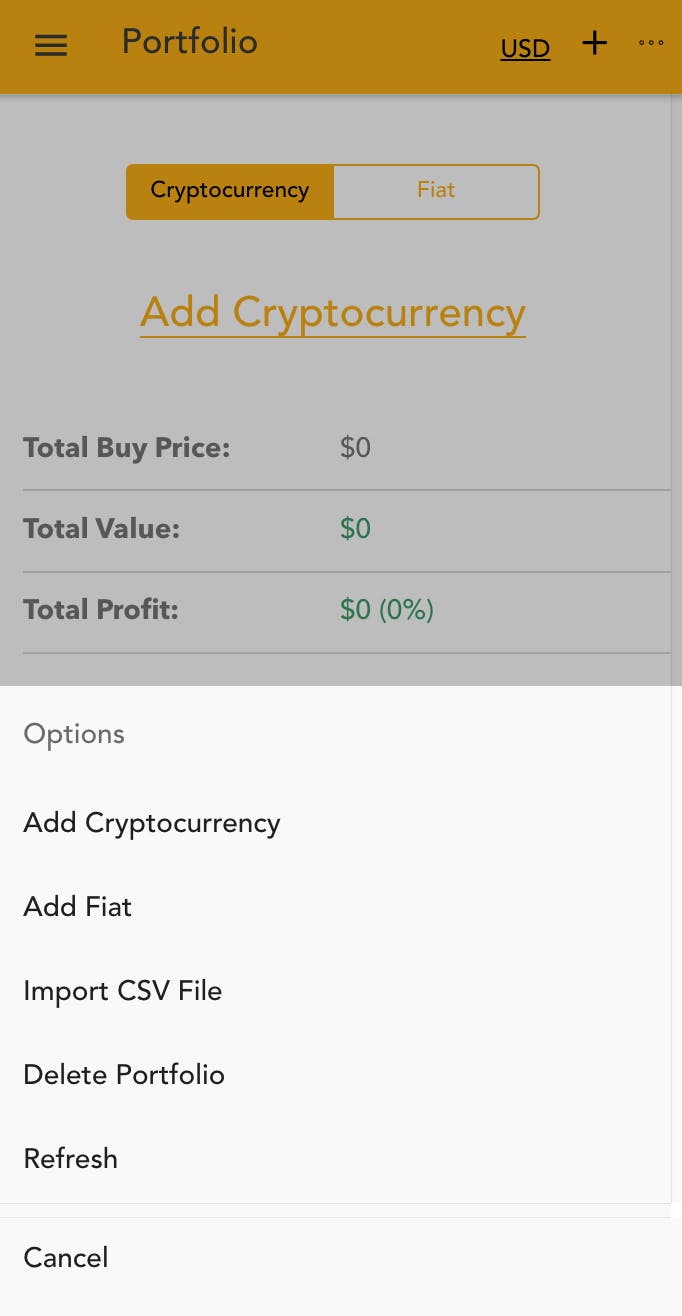The width and height of the screenshot is (682, 1316).
Task: Tap the green $0 total value
Action: (x=355, y=529)
